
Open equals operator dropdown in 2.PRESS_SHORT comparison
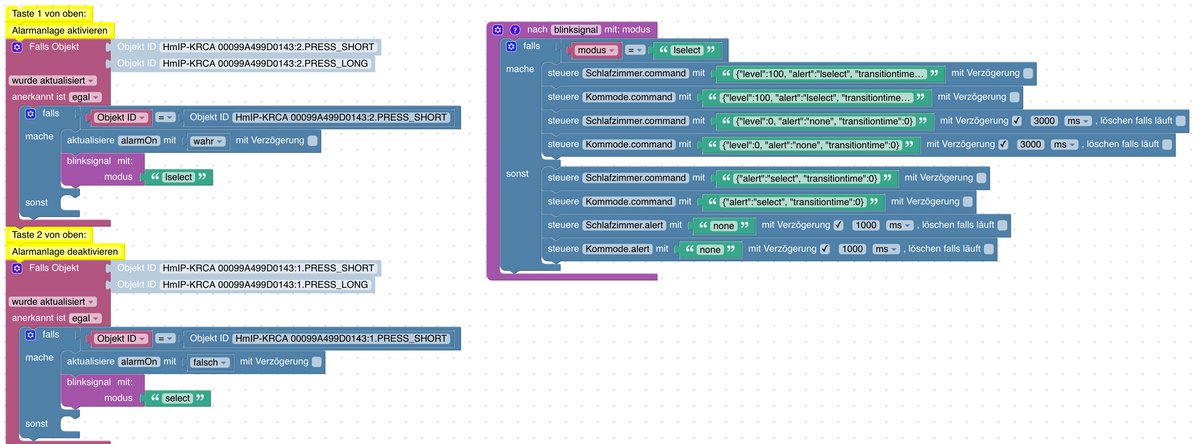click(166, 118)
